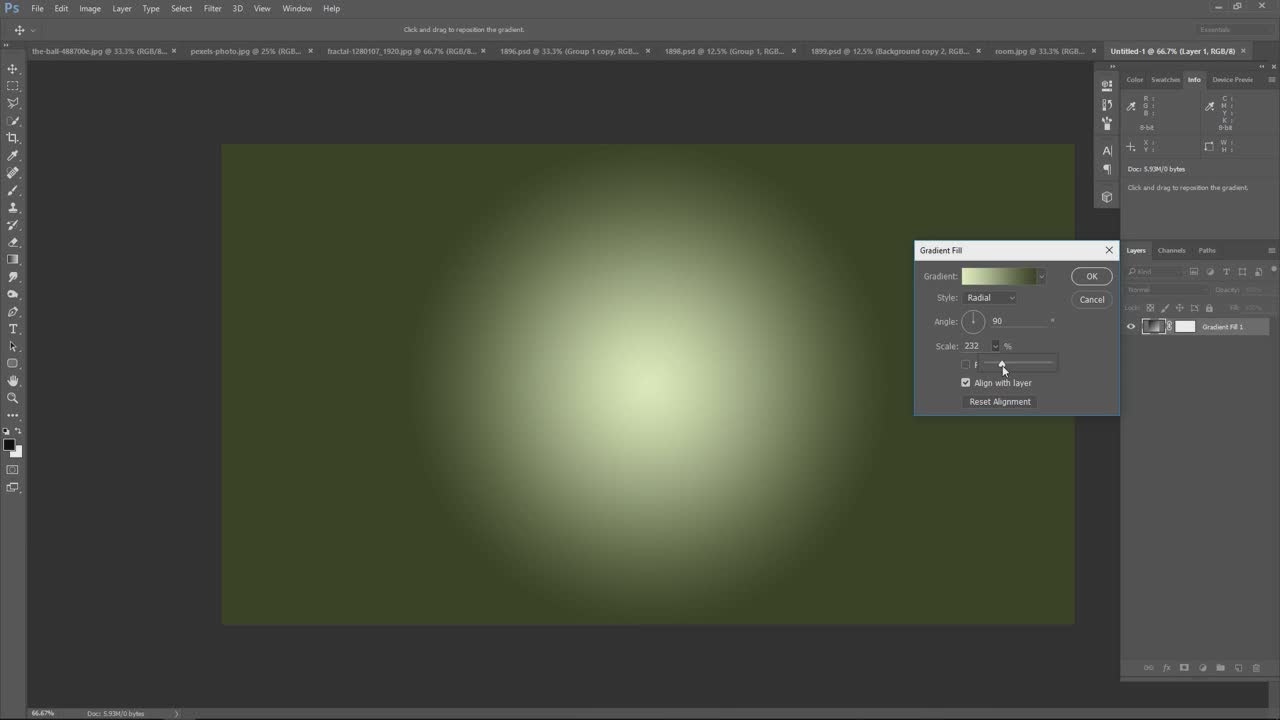Select the Clone Stamp tool
This screenshot has height=720, width=1280.
tap(13, 208)
